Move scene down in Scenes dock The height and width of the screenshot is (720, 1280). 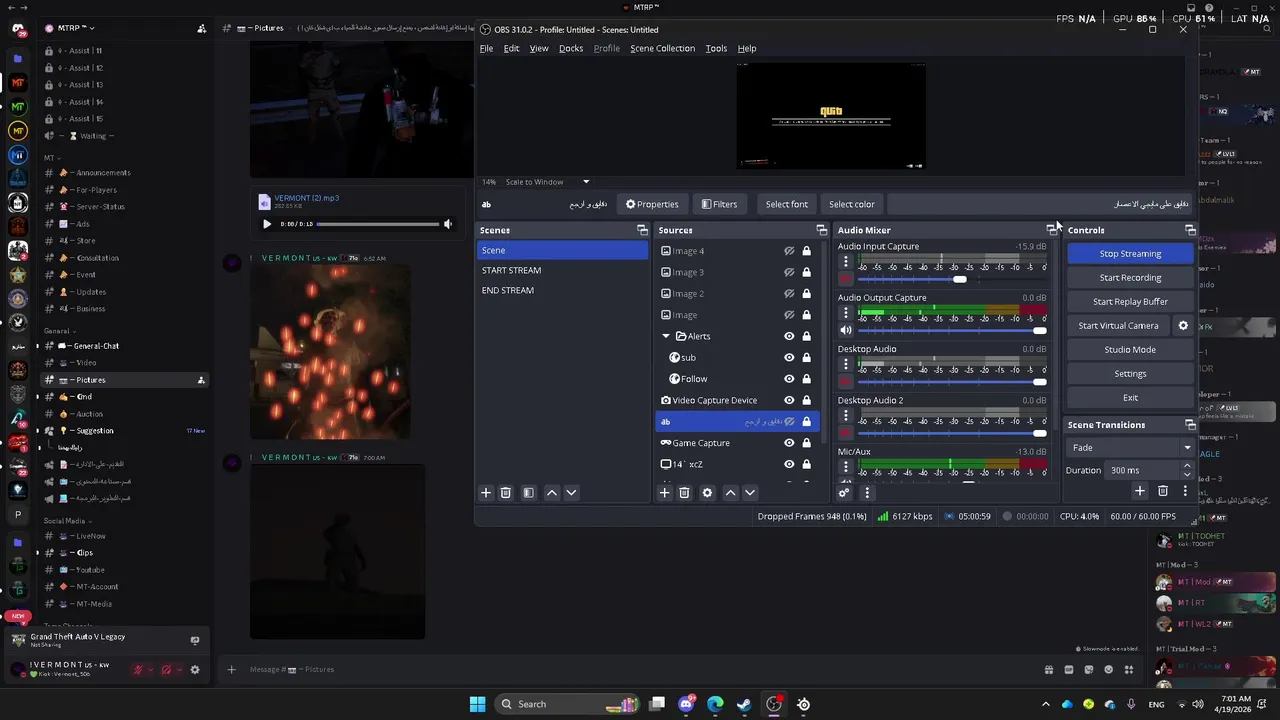[x=571, y=492]
